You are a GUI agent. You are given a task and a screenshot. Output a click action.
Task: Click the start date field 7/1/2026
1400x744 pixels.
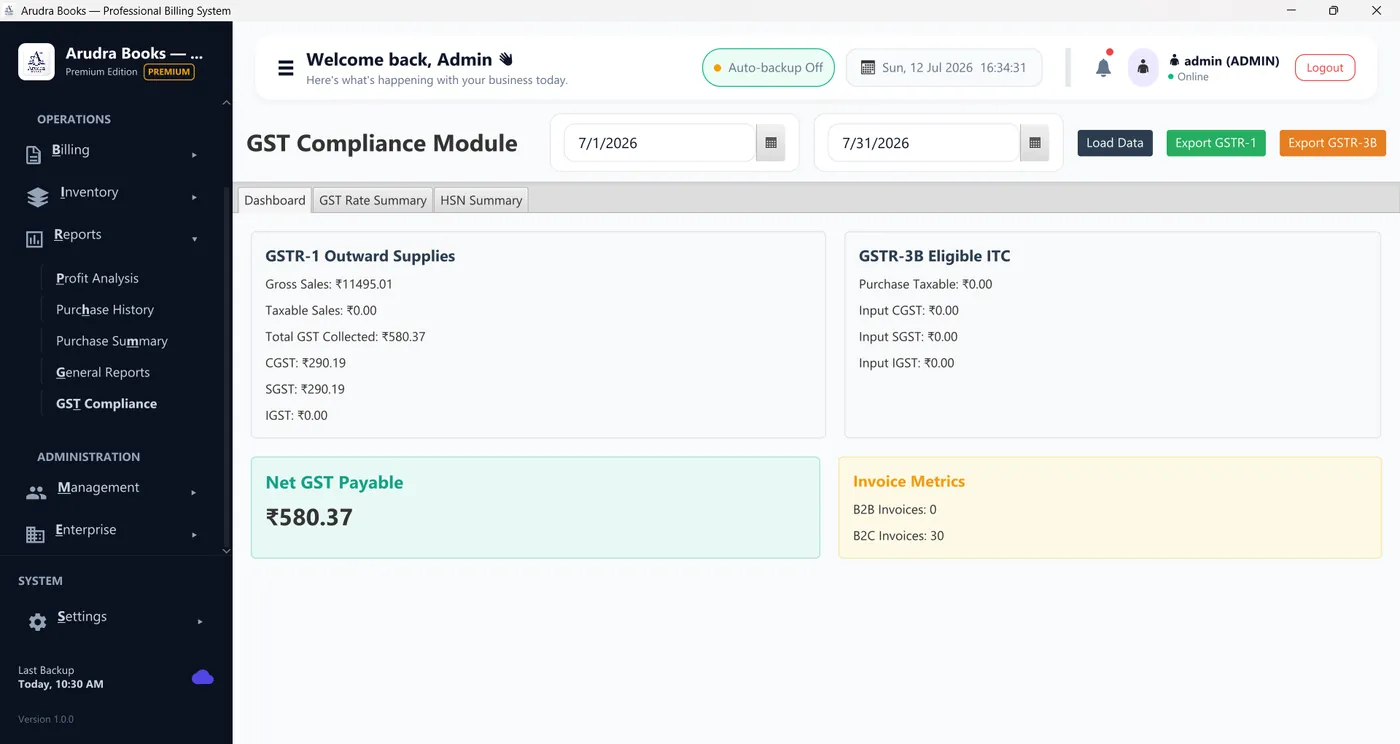point(660,143)
